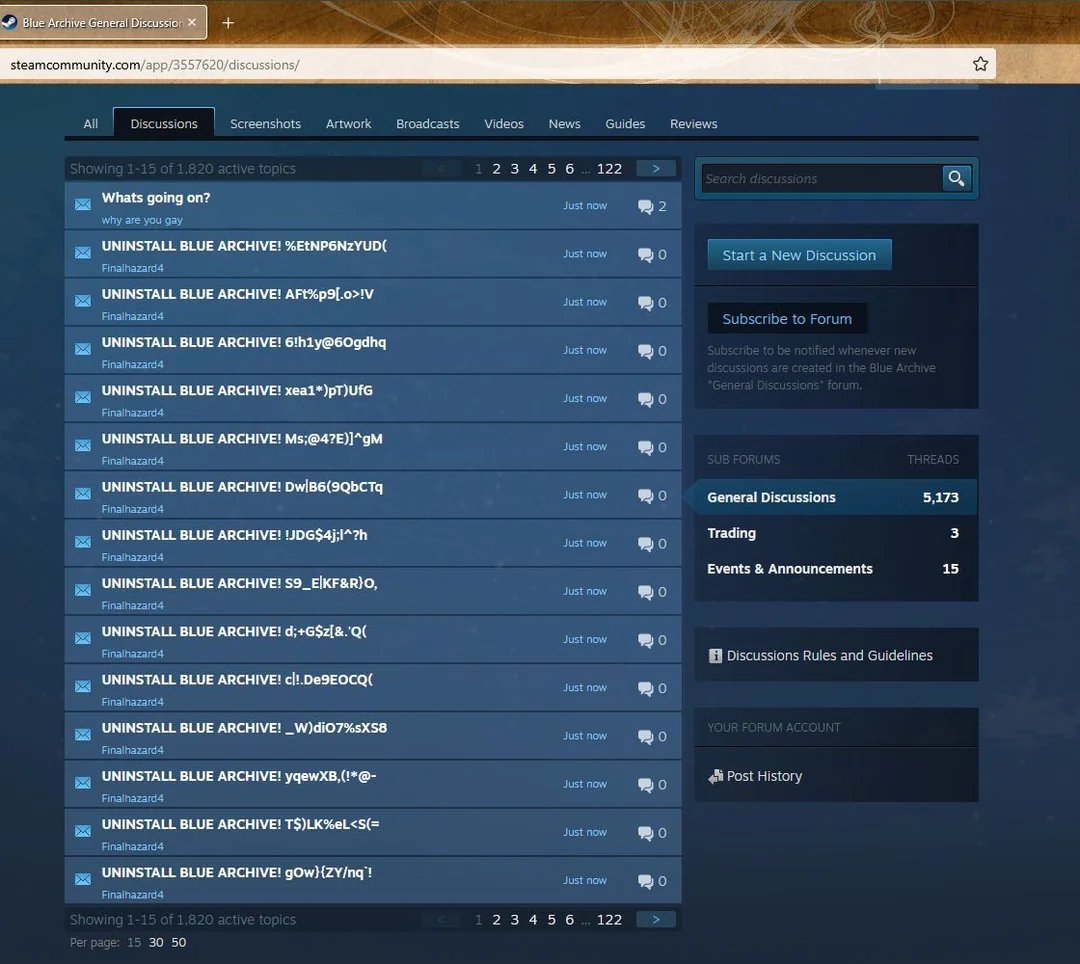Click the info icon beside Discussions Rules
Image resolution: width=1080 pixels, height=964 pixels.
pyautogui.click(x=716, y=656)
